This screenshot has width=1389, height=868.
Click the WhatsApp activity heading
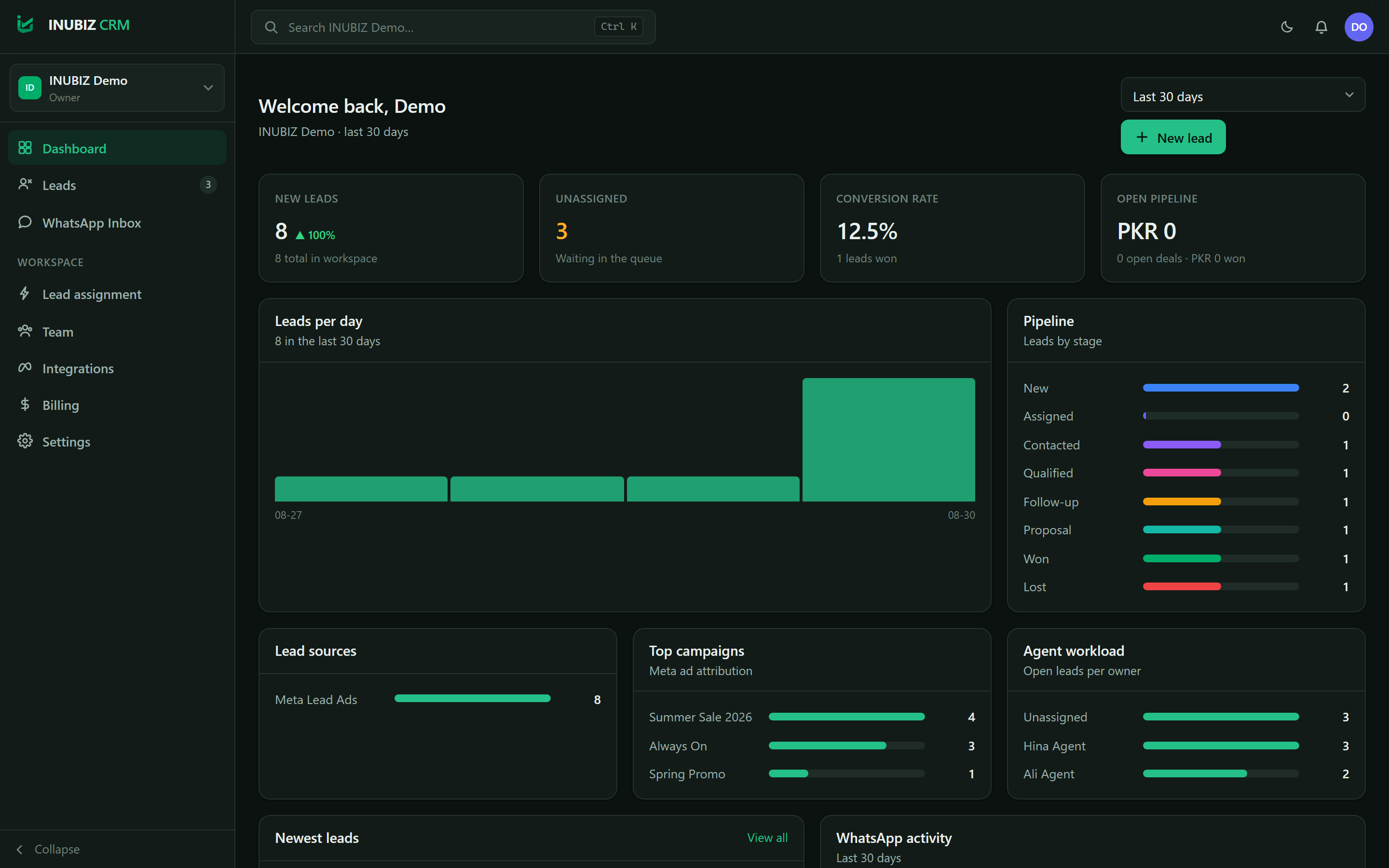894,838
